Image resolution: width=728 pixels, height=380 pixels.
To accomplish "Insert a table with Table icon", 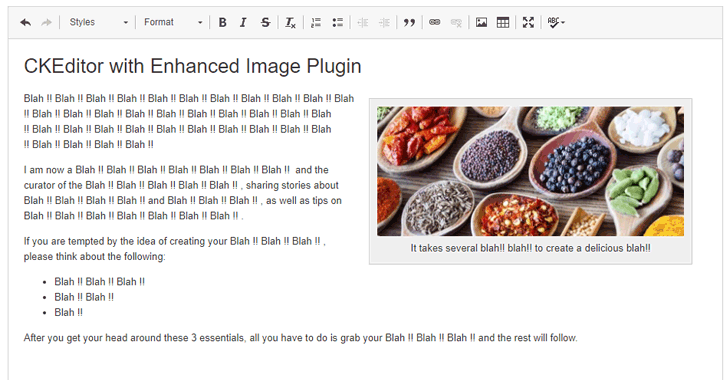I will [x=503, y=22].
